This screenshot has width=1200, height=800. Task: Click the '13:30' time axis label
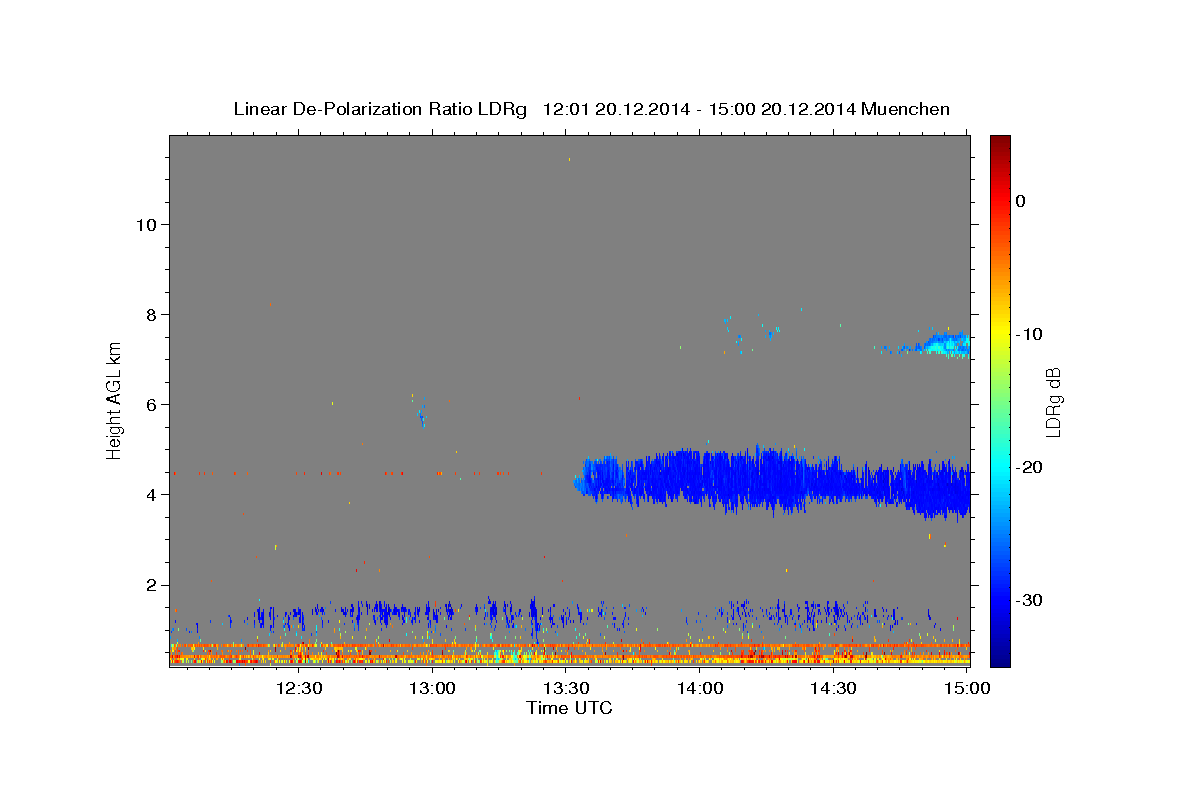566,689
